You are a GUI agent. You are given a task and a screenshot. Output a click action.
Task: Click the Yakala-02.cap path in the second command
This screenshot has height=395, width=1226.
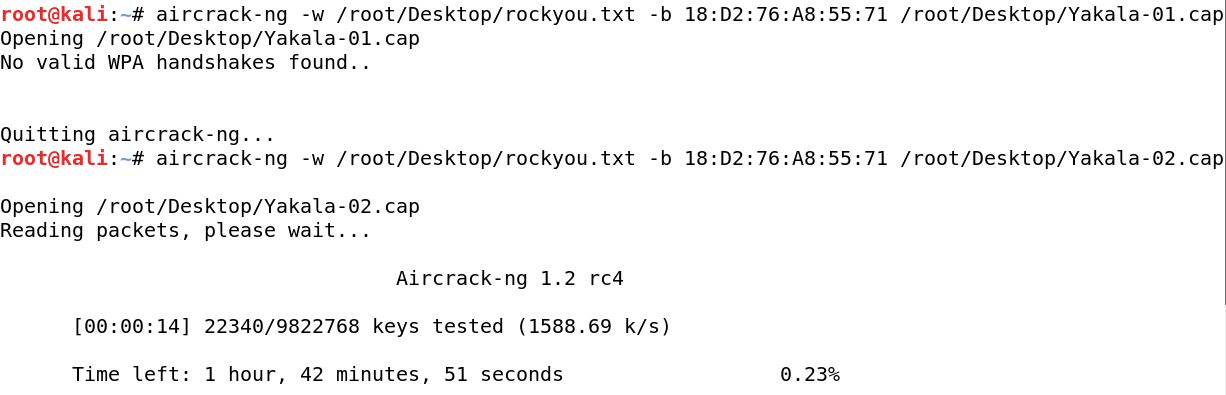point(1062,158)
